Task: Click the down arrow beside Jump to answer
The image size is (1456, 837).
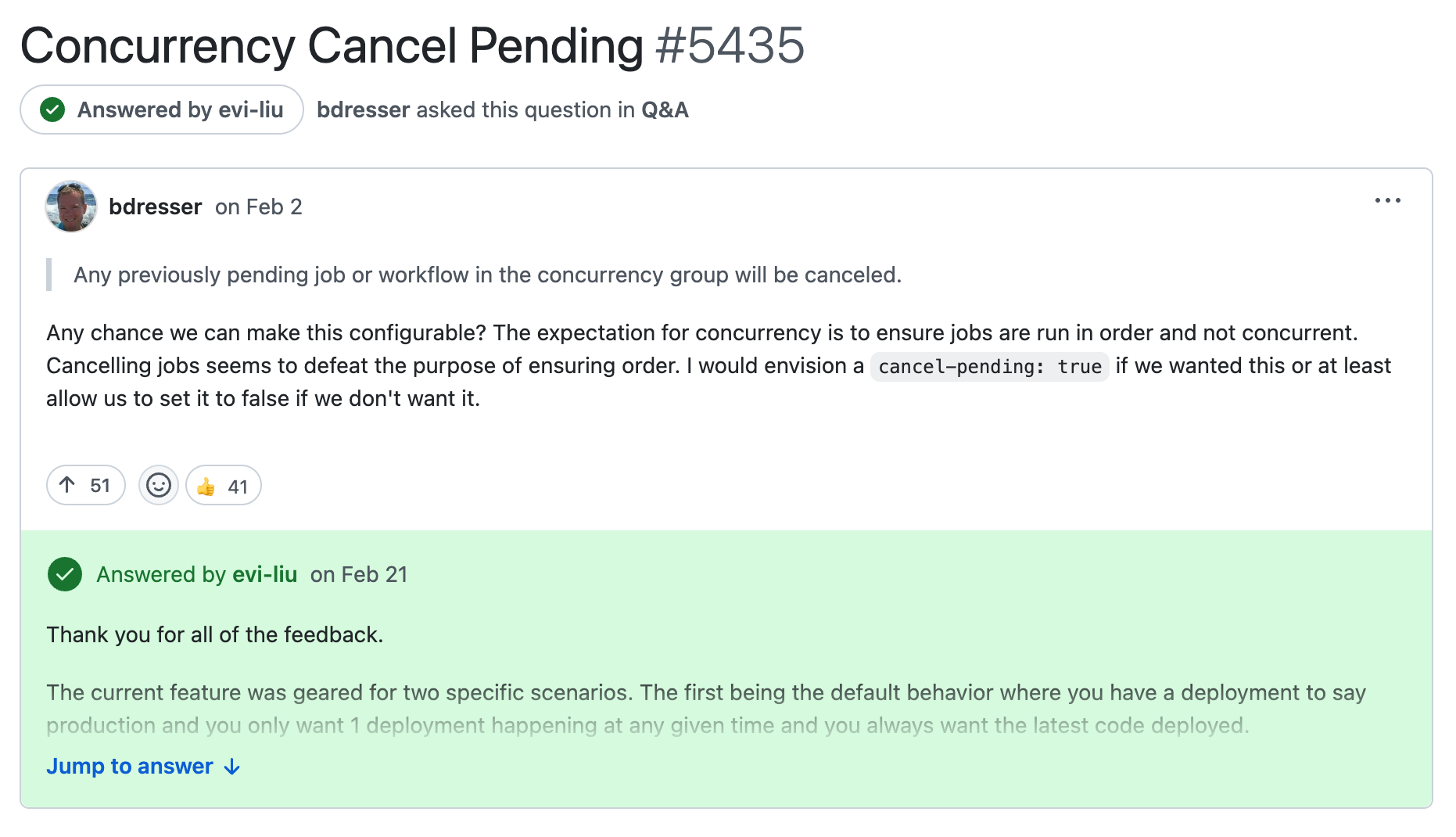Action: [231, 767]
